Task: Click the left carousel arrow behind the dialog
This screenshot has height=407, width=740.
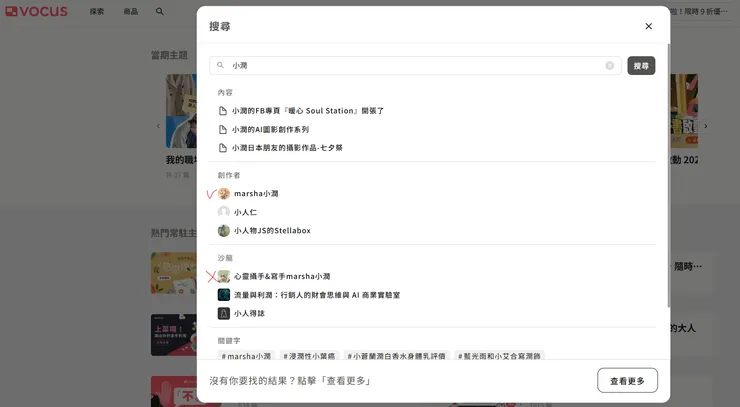Action: 158,126
